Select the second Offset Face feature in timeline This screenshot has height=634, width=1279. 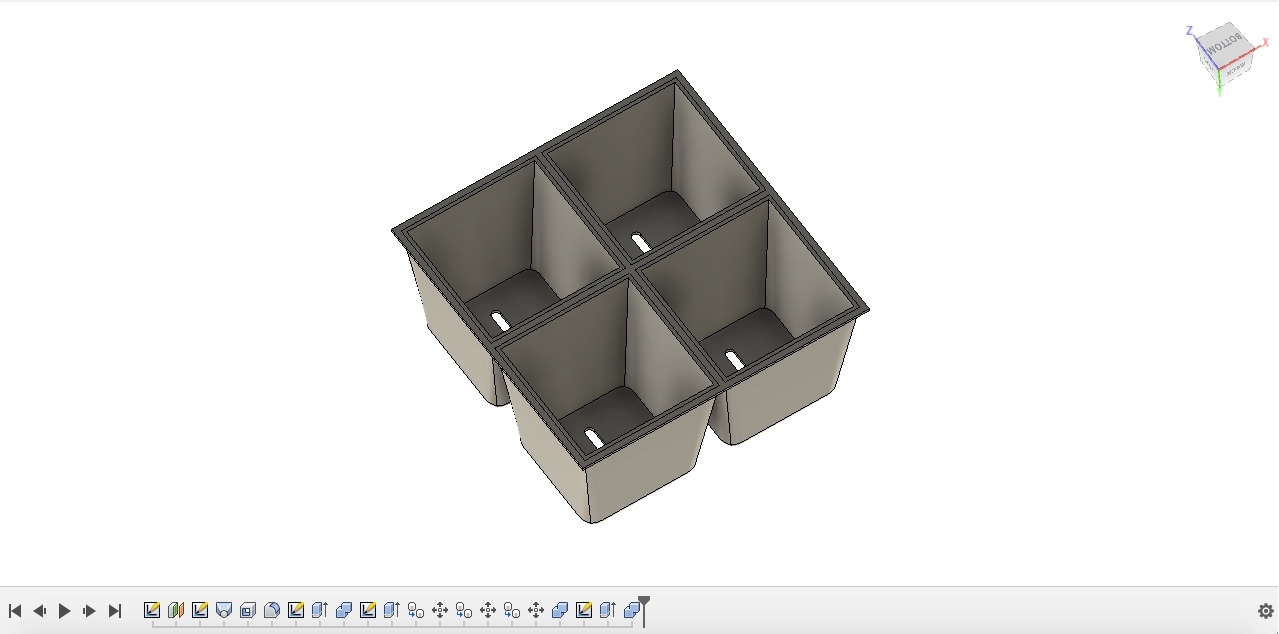coord(560,610)
